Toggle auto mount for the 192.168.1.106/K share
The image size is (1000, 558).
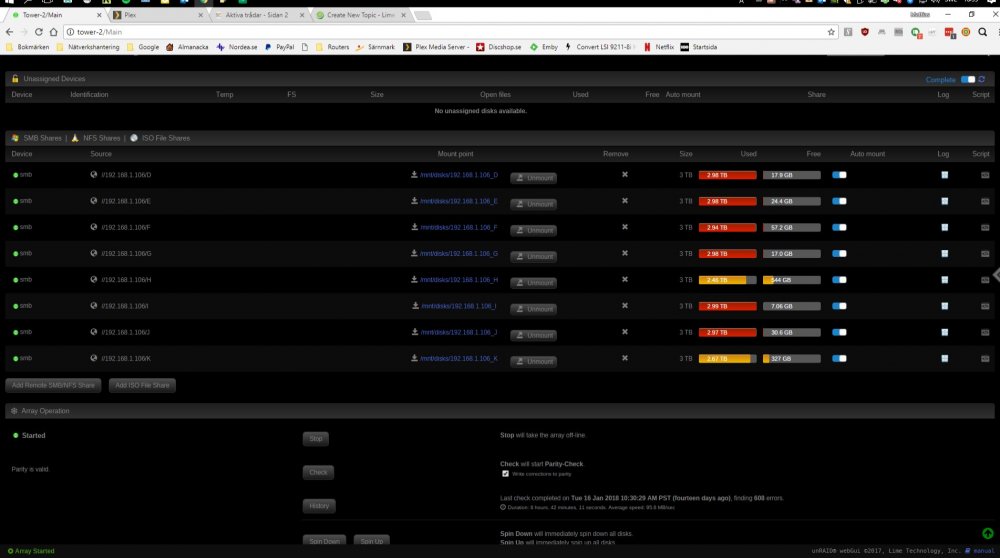click(x=839, y=358)
